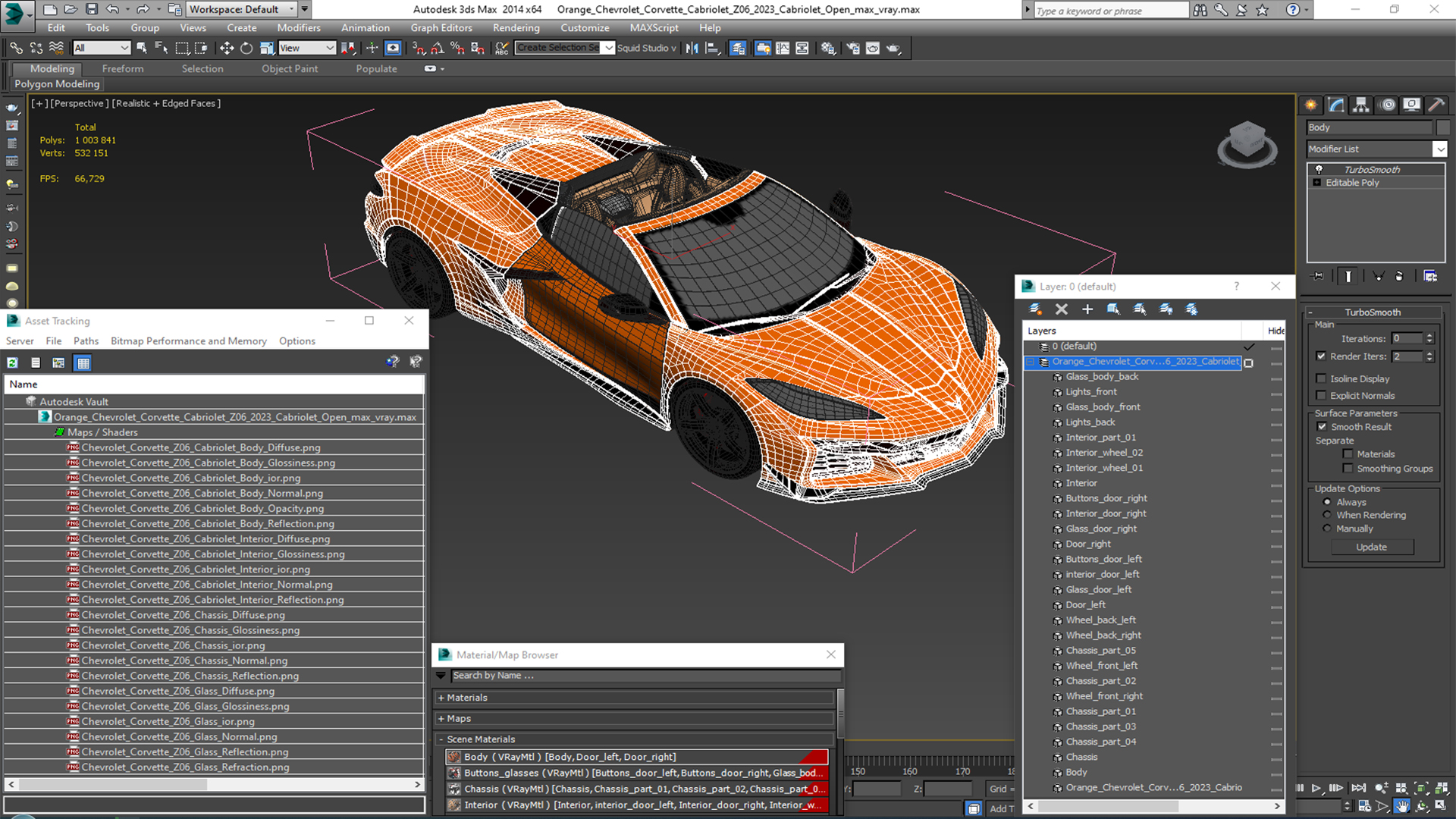Click the Align tool icon
Viewport: 1456px width, 819px height.
click(712, 48)
